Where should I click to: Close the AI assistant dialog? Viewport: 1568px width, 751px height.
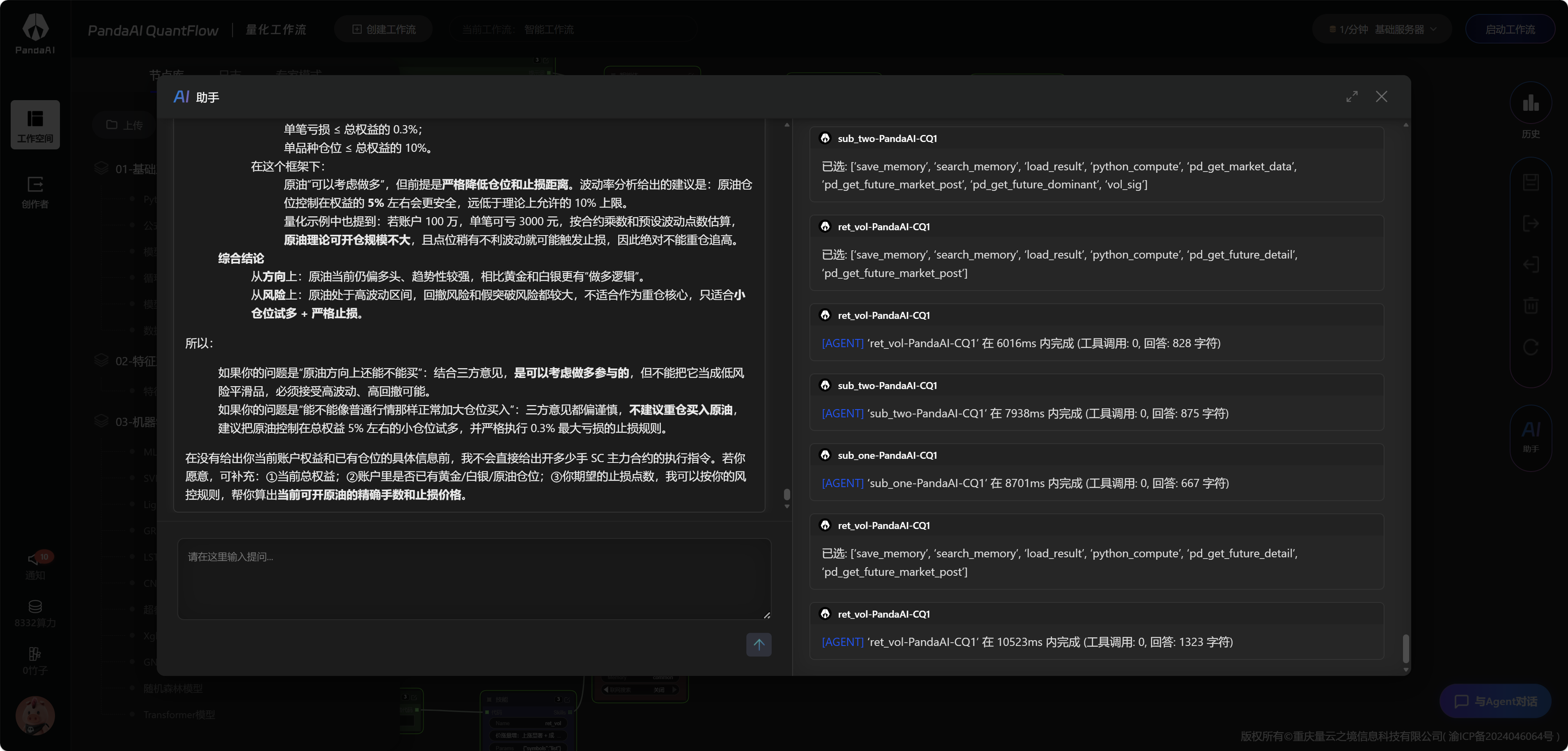click(x=1381, y=97)
